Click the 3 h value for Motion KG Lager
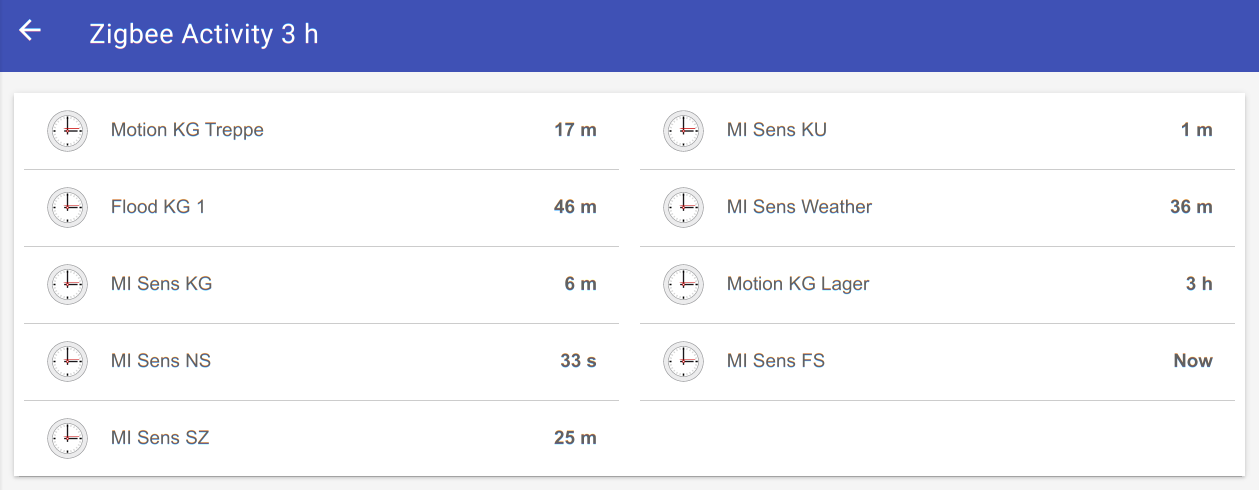 [x=1199, y=284]
